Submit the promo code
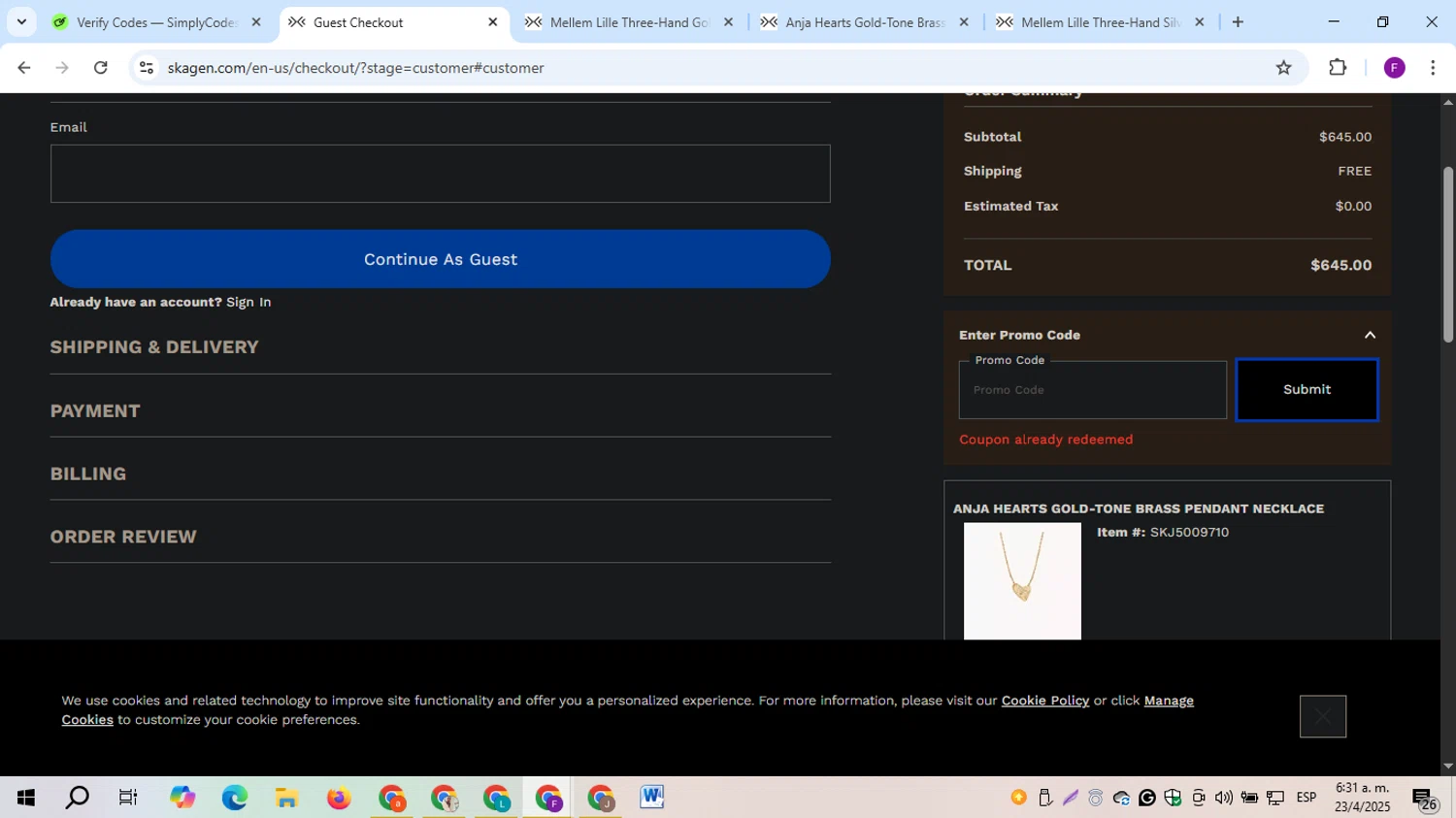This screenshot has height=818, width=1456. pyautogui.click(x=1307, y=390)
